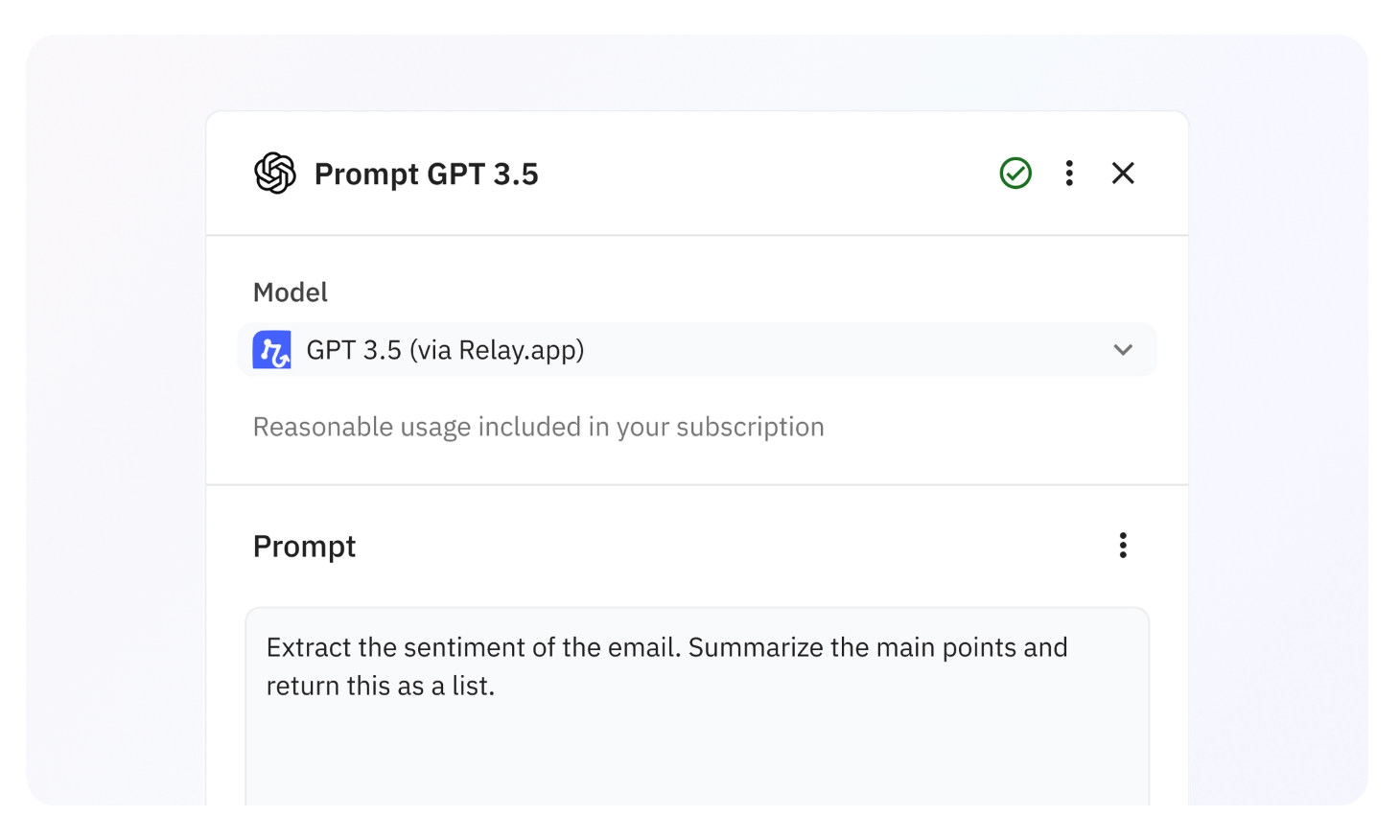Viewport: 1400px width, 840px height.
Task: Close the Prompt GPT 3.5 panel
Action: point(1123,174)
